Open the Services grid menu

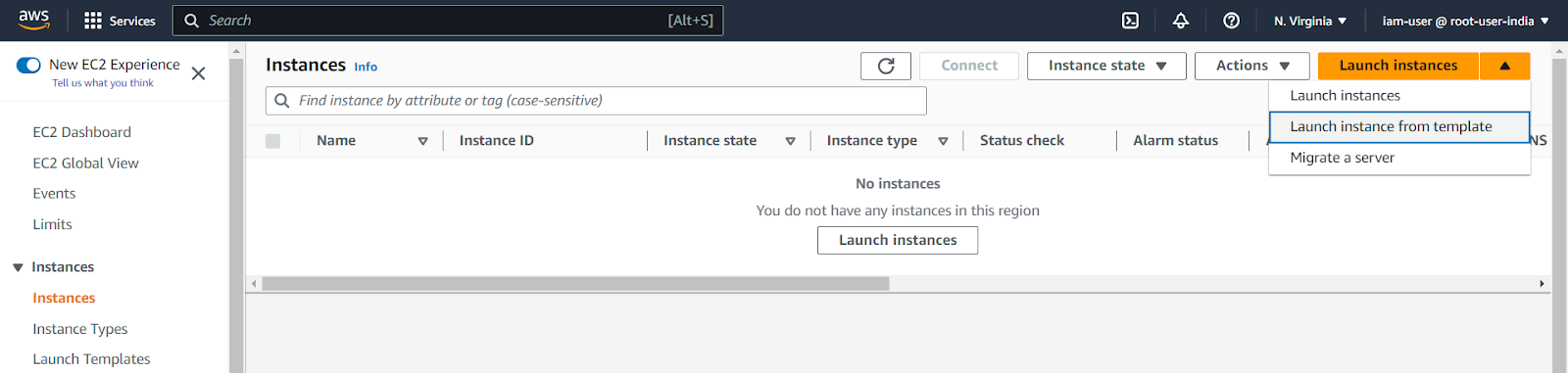tap(120, 21)
